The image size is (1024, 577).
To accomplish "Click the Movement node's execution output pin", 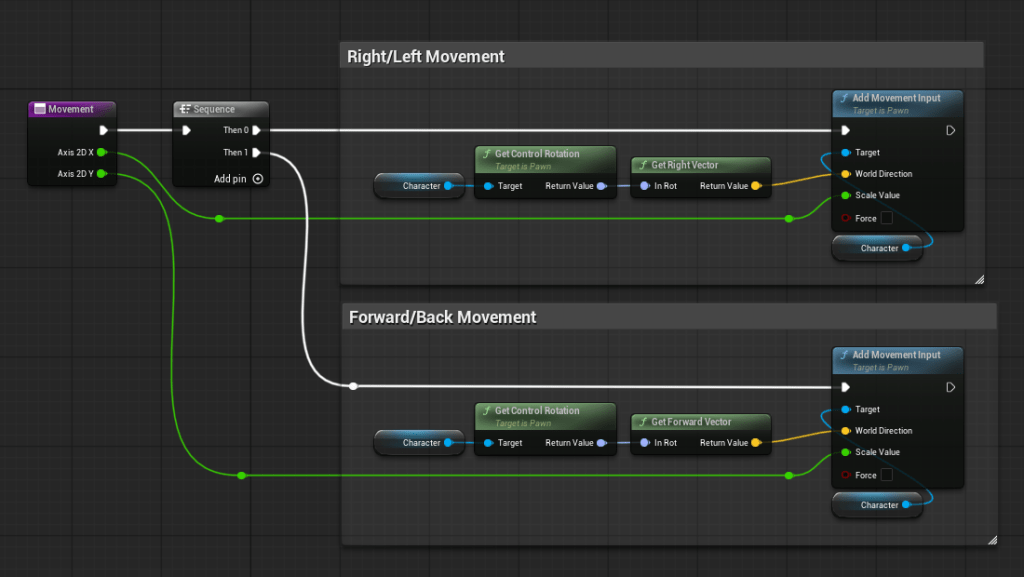I will 103,130.
